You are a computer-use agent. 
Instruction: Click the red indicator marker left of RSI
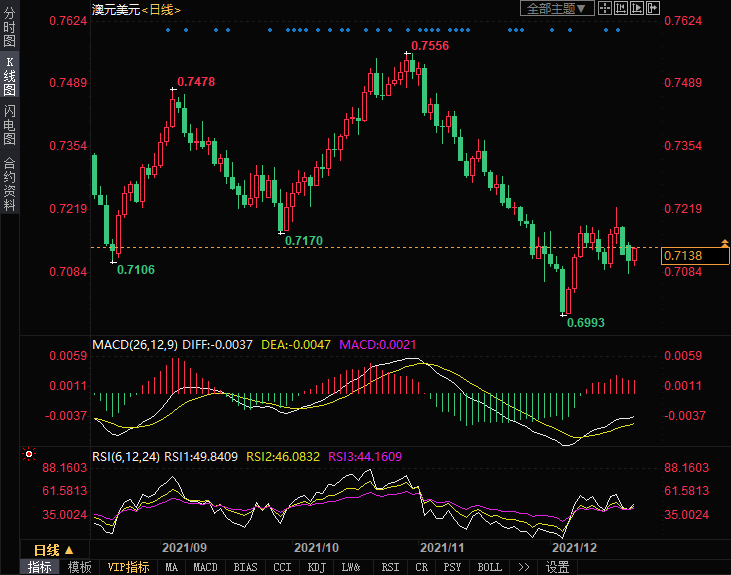click(28, 456)
